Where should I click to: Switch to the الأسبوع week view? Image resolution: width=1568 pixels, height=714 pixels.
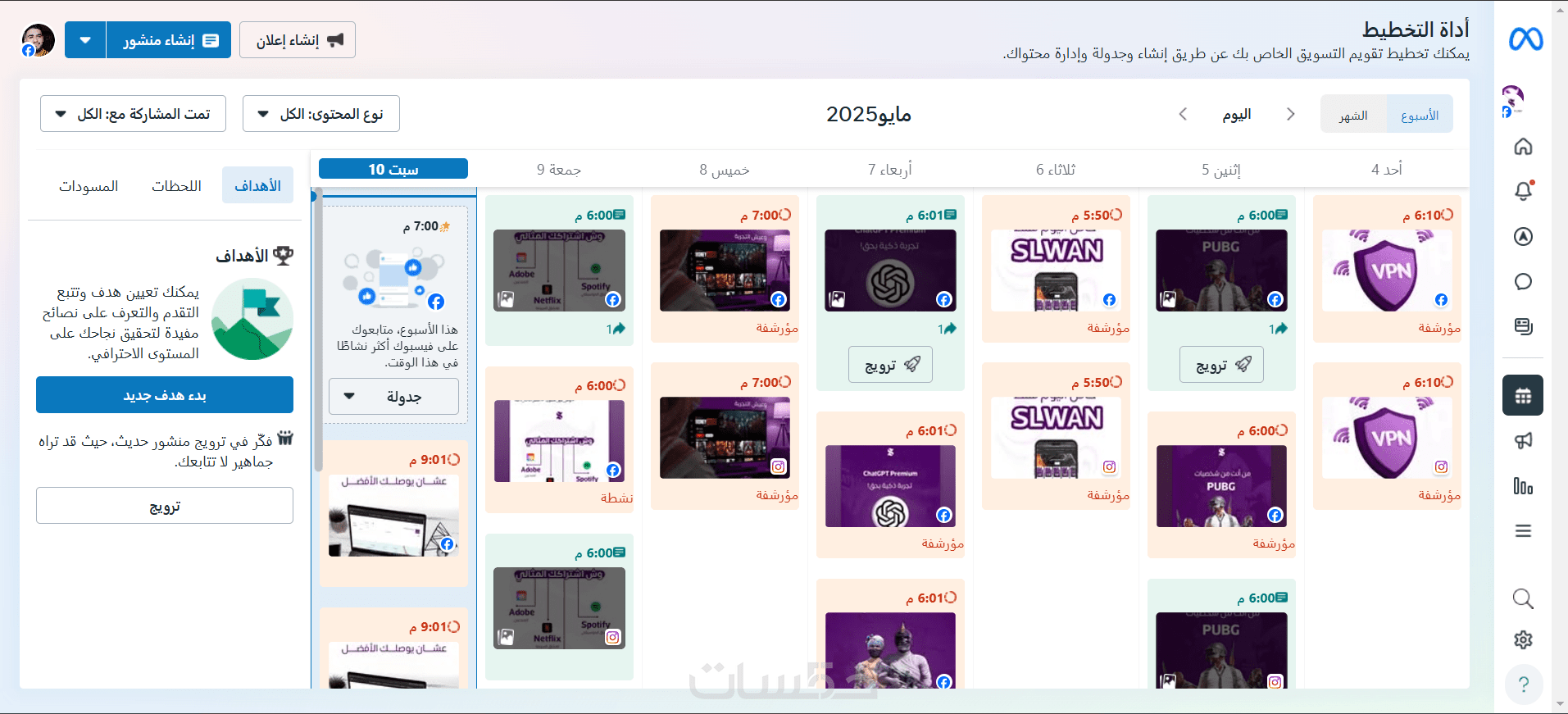click(x=1420, y=115)
